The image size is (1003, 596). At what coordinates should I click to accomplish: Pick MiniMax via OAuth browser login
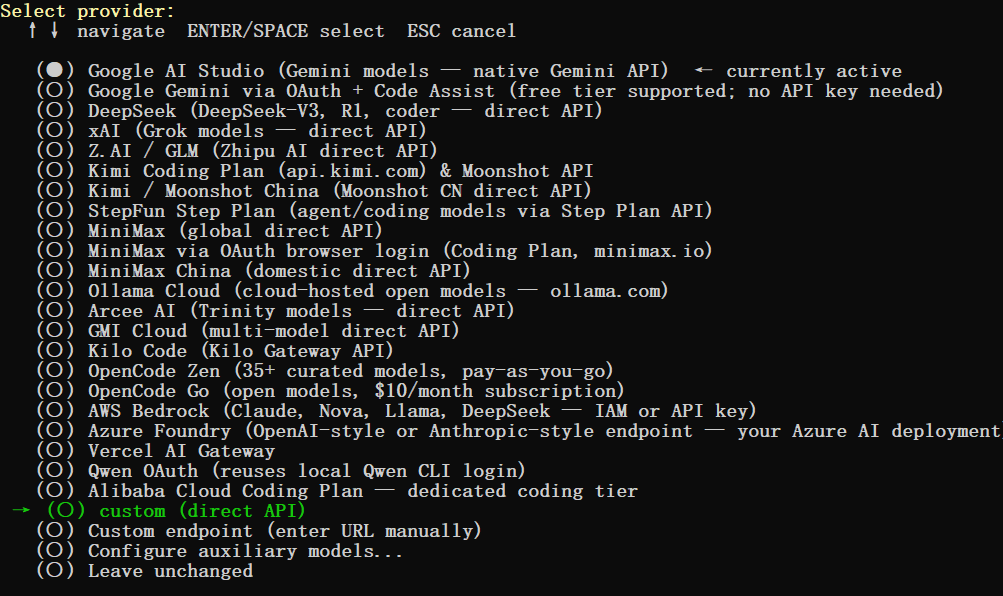coord(374,251)
